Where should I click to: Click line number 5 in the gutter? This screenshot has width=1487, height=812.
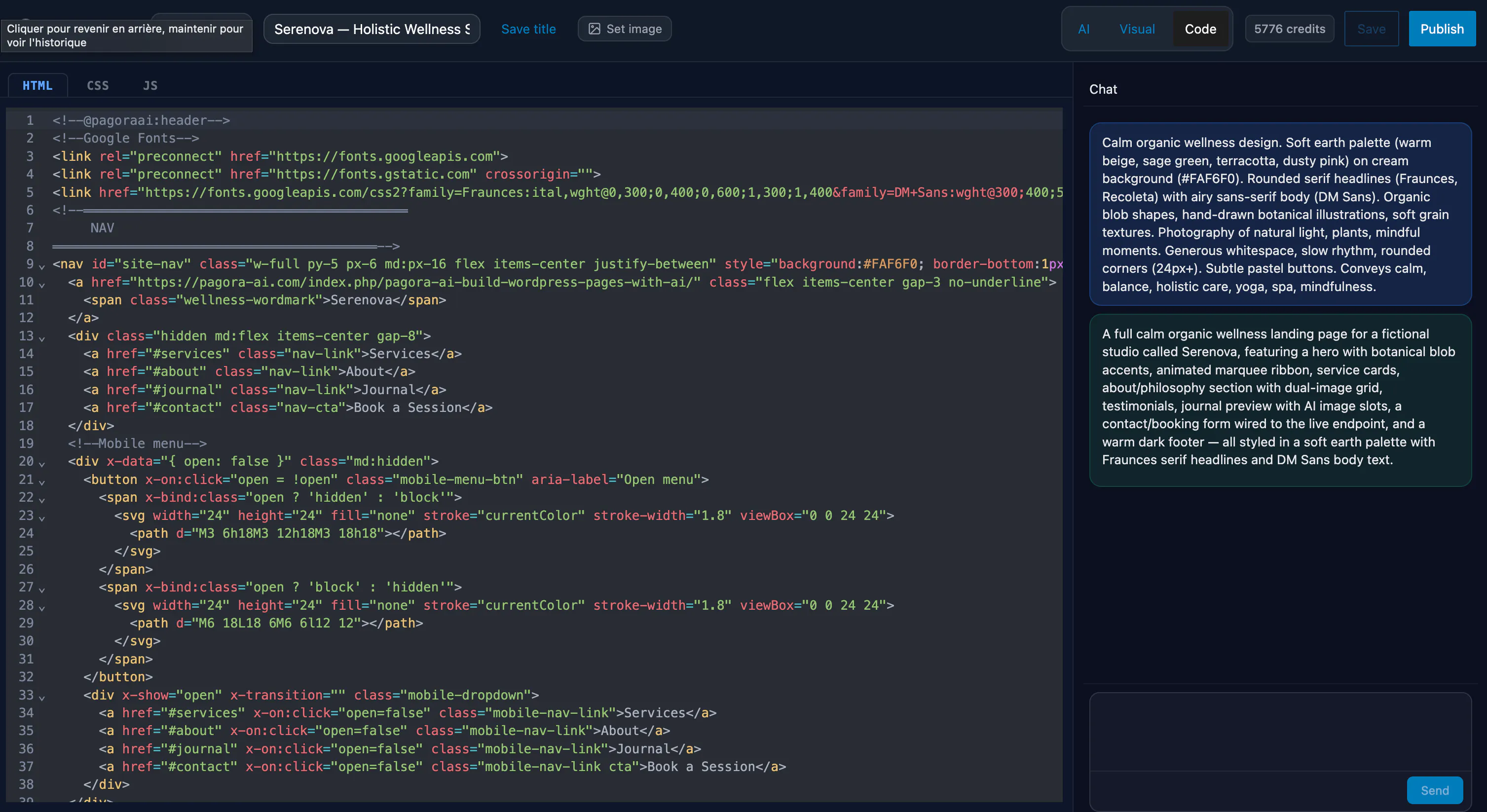tap(30, 192)
